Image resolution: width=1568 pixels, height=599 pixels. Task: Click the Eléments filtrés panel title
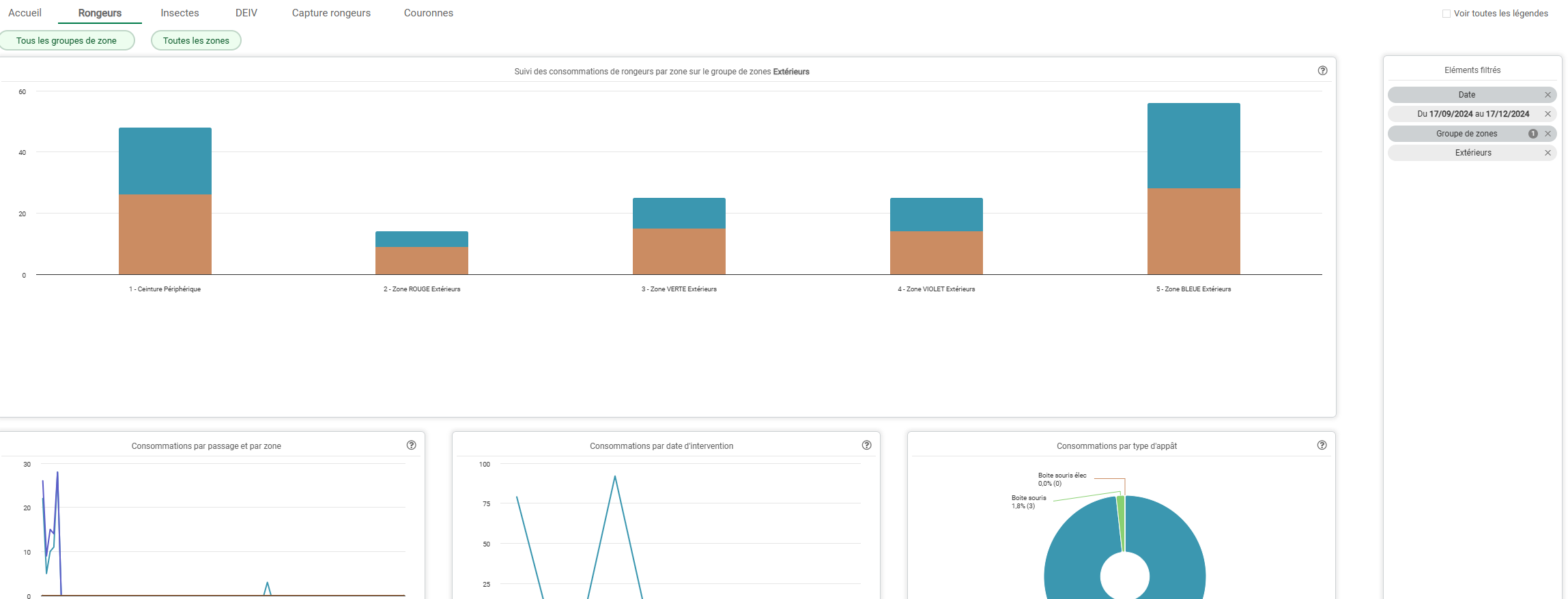click(x=1472, y=70)
